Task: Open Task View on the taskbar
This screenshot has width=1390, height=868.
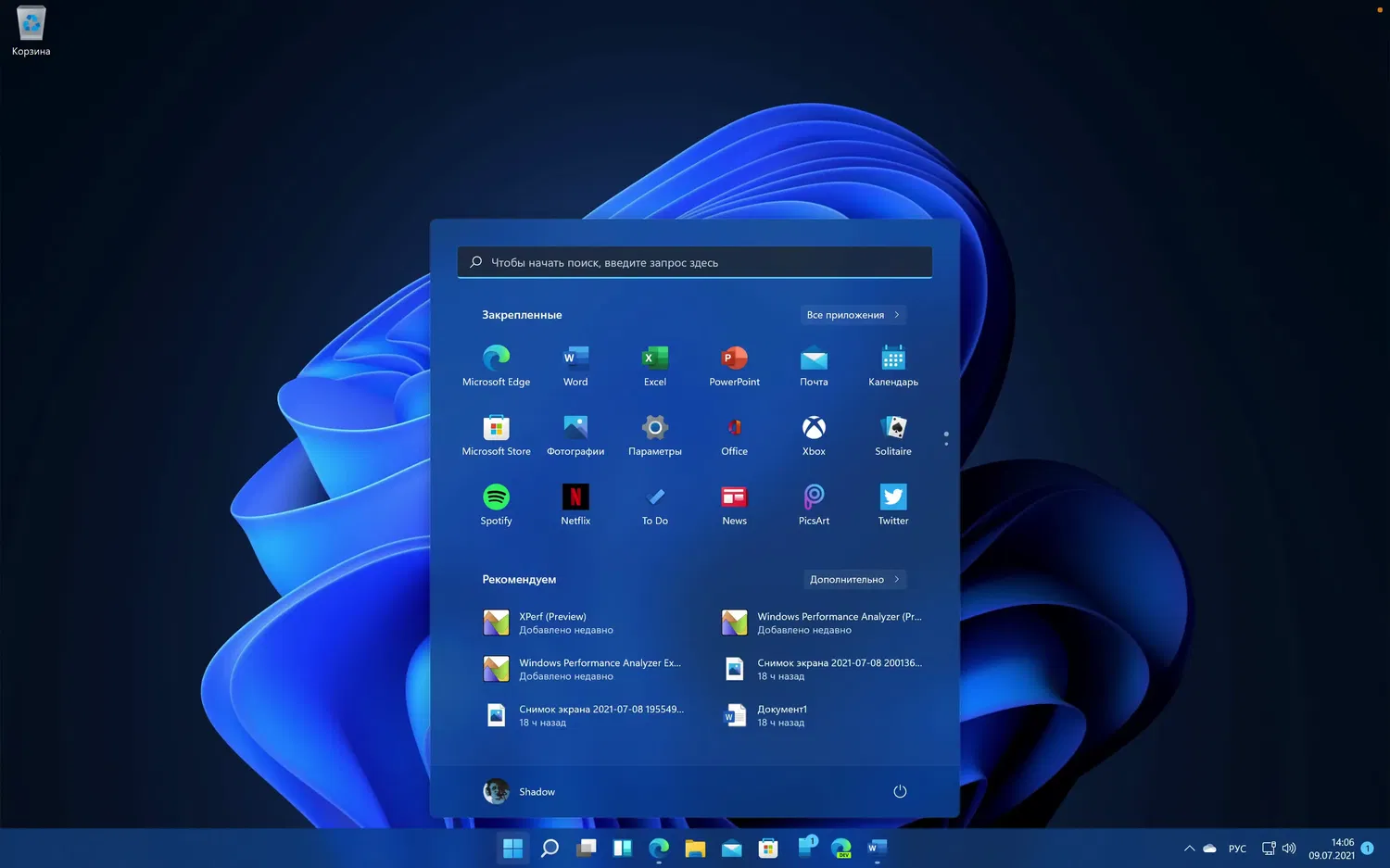Action: 586,848
